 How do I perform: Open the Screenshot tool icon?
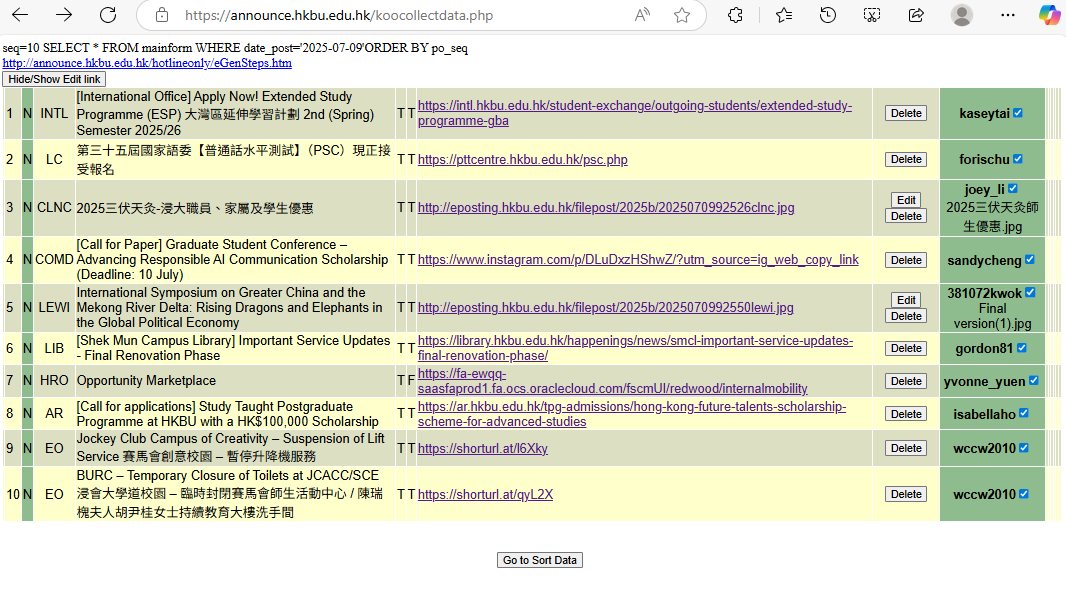click(x=872, y=15)
